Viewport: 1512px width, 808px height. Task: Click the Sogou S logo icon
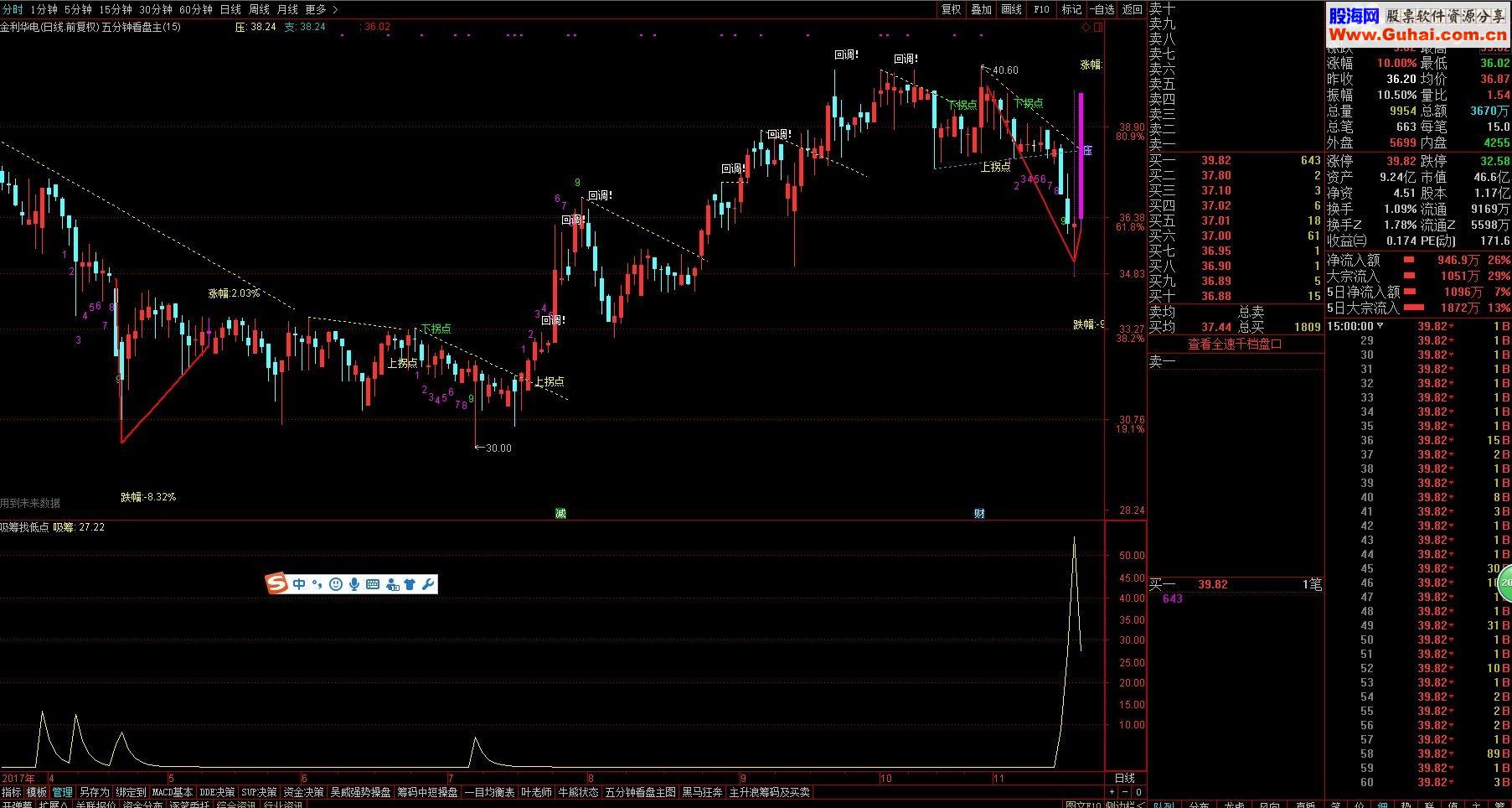[276, 583]
